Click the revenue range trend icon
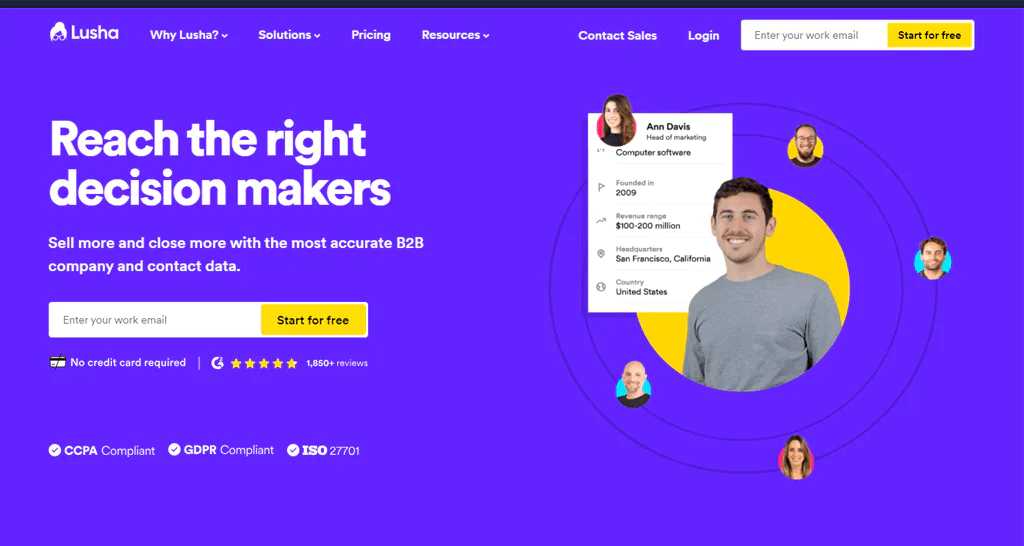The width and height of the screenshot is (1024, 546). 601,221
